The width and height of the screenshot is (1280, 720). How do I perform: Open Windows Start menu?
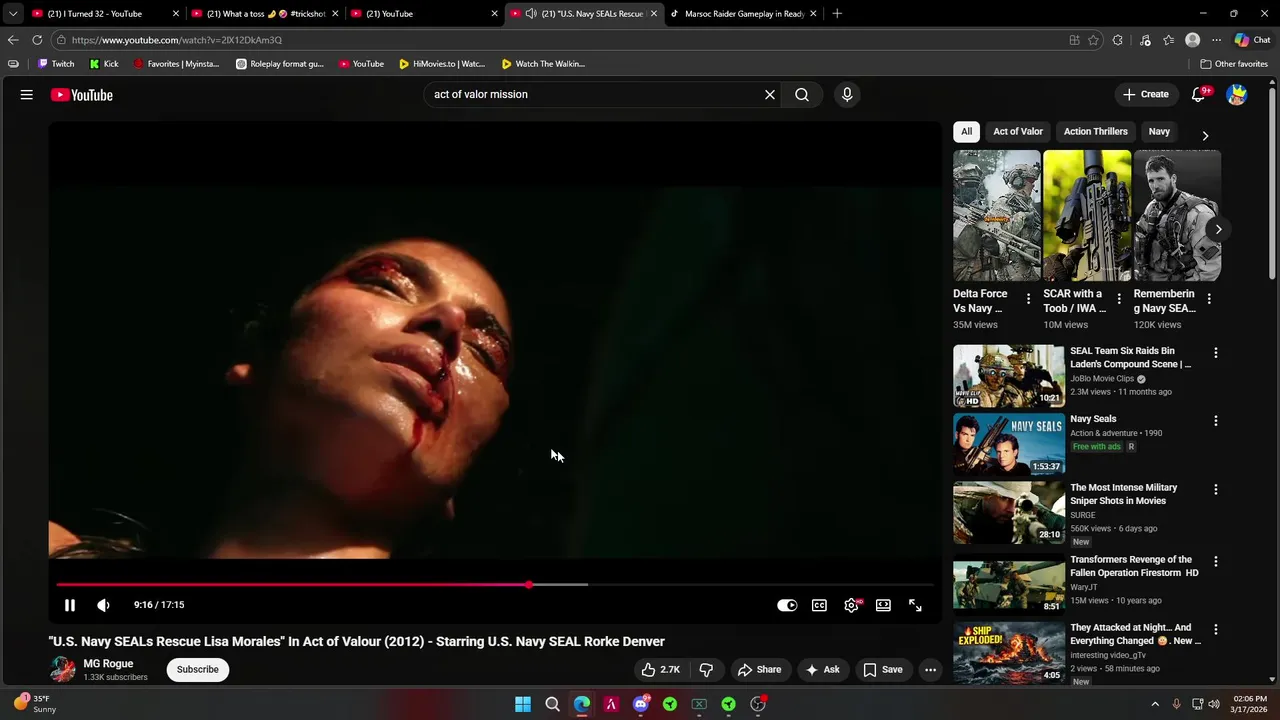[523, 704]
